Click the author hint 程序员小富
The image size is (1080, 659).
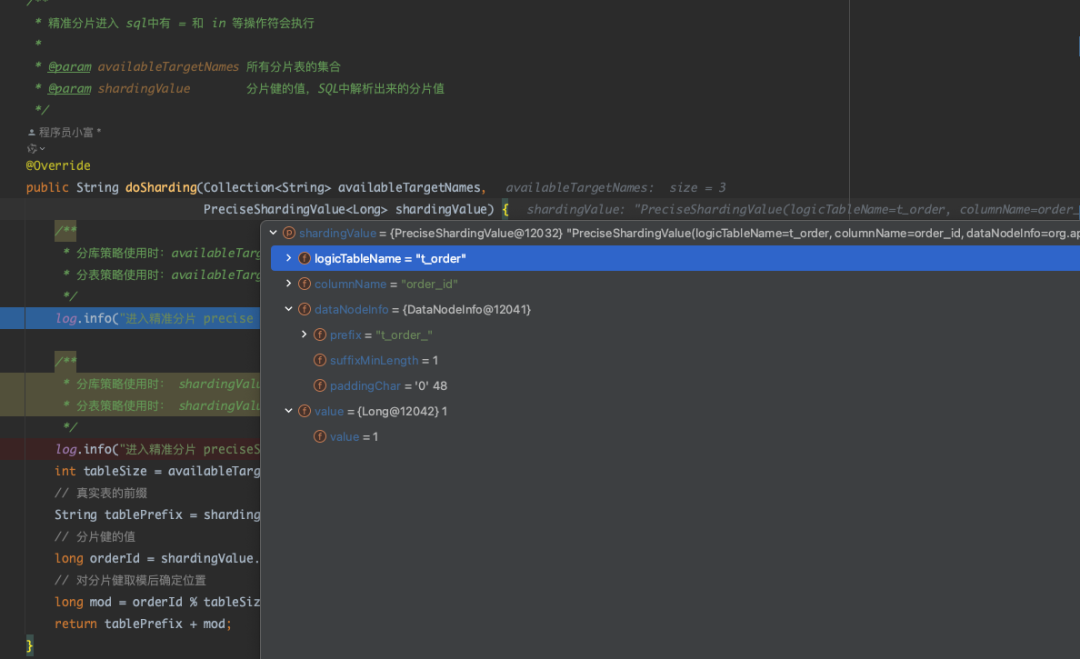(68, 132)
